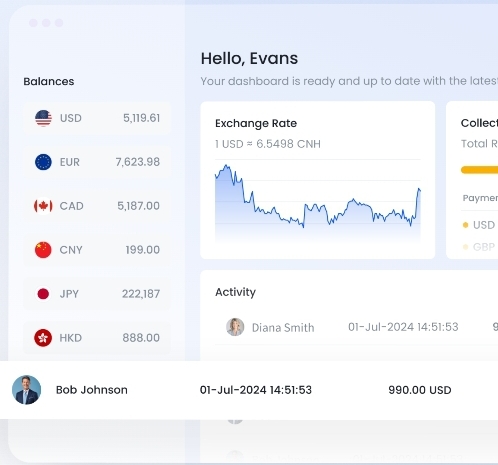Image resolution: width=498 pixels, height=465 pixels.
Task: Click Bob Johnson's date 01-Jul-2024 14:51:53
Action: [256, 390]
